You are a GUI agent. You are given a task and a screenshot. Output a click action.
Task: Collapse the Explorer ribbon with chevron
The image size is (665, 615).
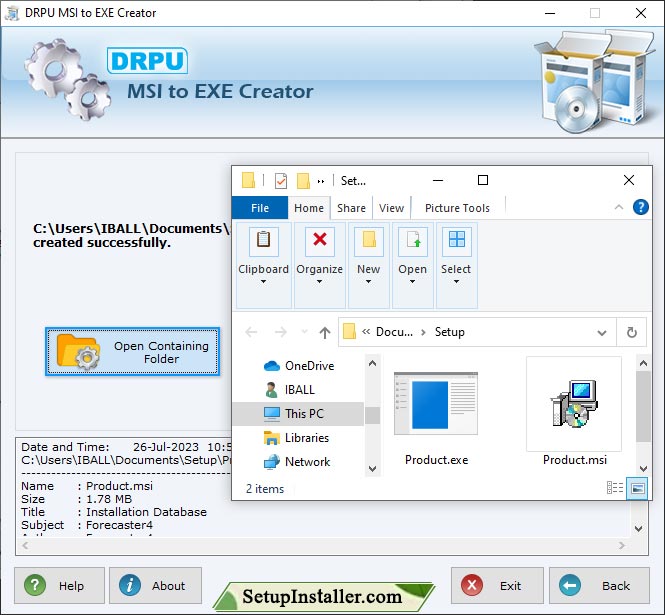click(619, 207)
